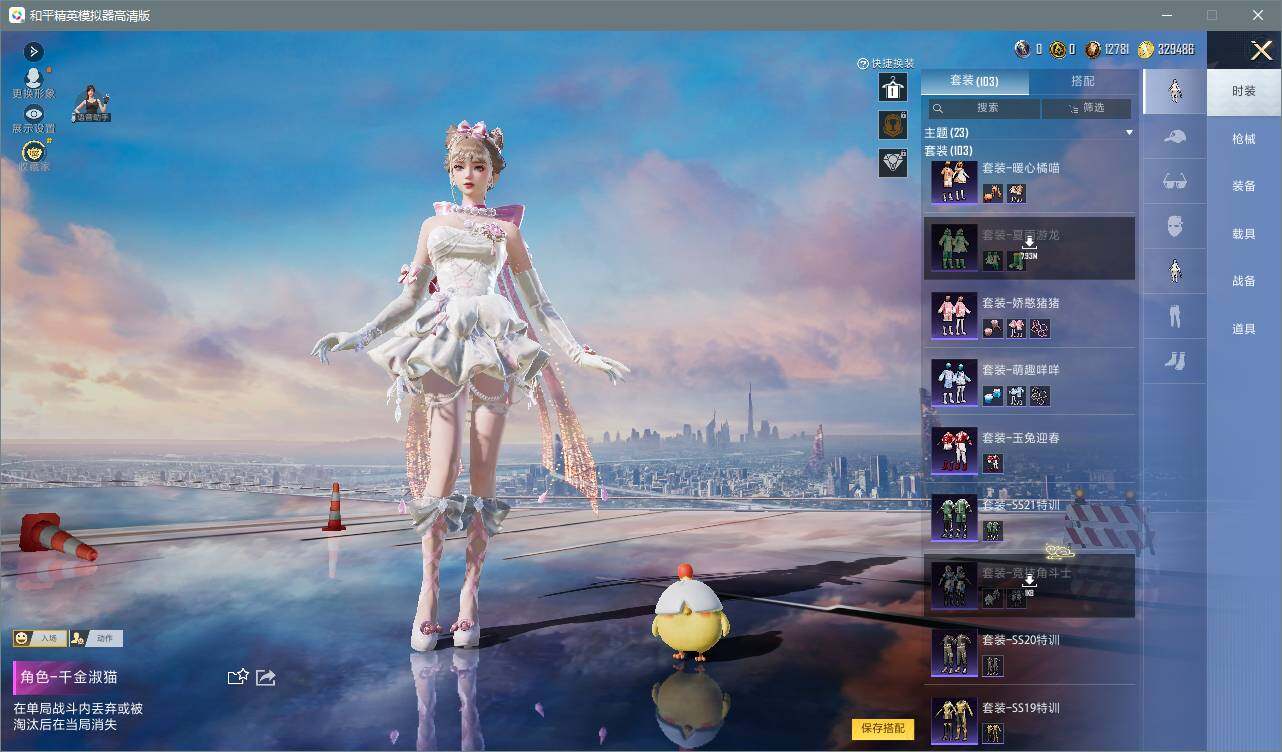The image size is (1282, 752).
Task: Select the face mask category icon
Action: tap(1175, 227)
